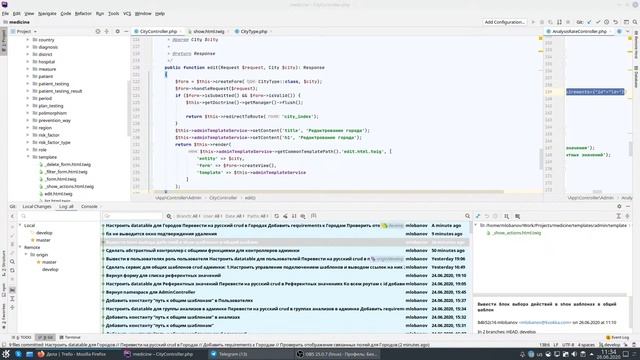Open _delete_form.html.twig in the project tree
Viewport: 640px width, 360px height.
click(67, 164)
